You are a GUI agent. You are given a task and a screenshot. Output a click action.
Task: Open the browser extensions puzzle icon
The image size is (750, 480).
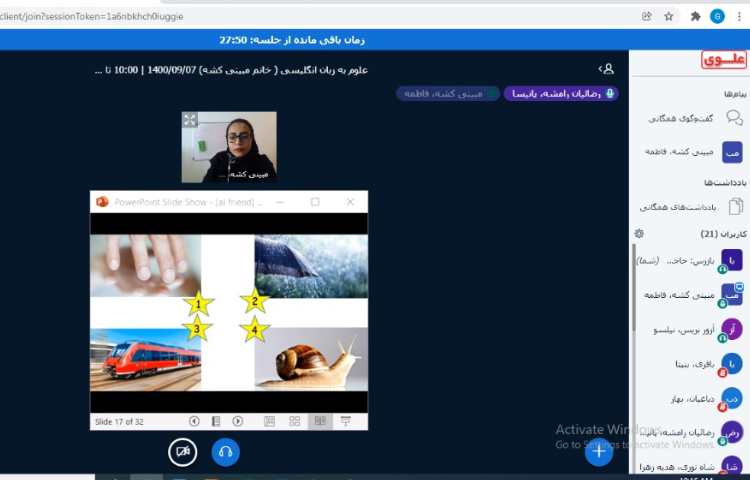[695, 16]
